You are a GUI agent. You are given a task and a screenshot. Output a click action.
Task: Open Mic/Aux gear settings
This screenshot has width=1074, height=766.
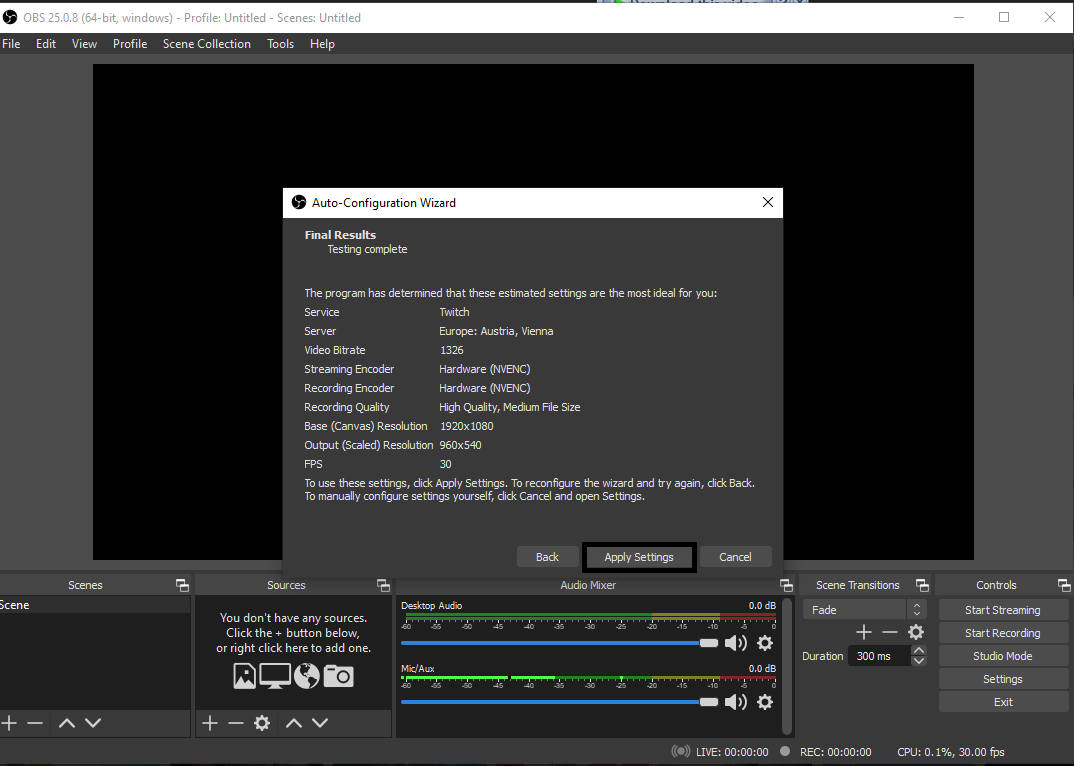click(x=765, y=702)
